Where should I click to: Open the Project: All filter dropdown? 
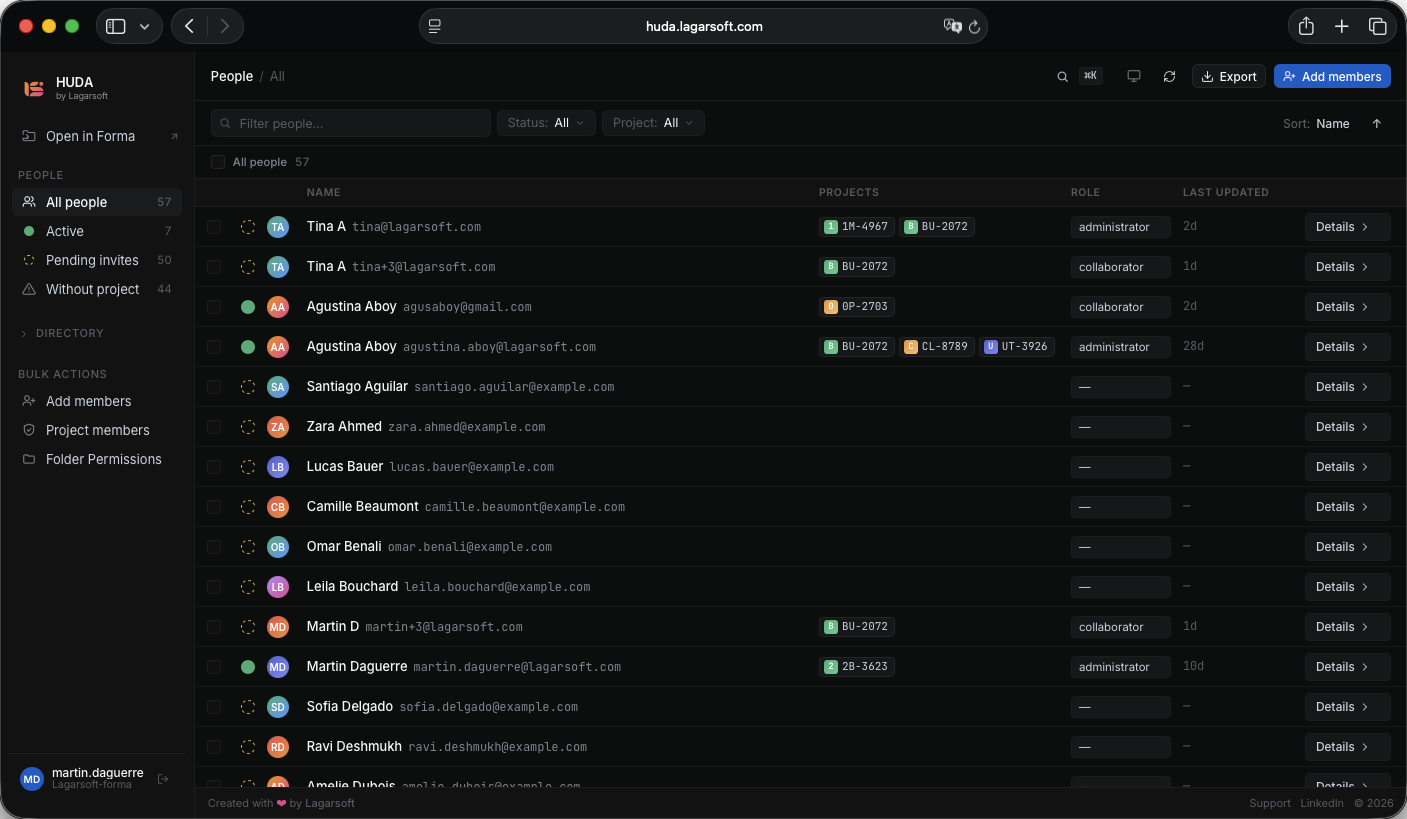coord(653,123)
